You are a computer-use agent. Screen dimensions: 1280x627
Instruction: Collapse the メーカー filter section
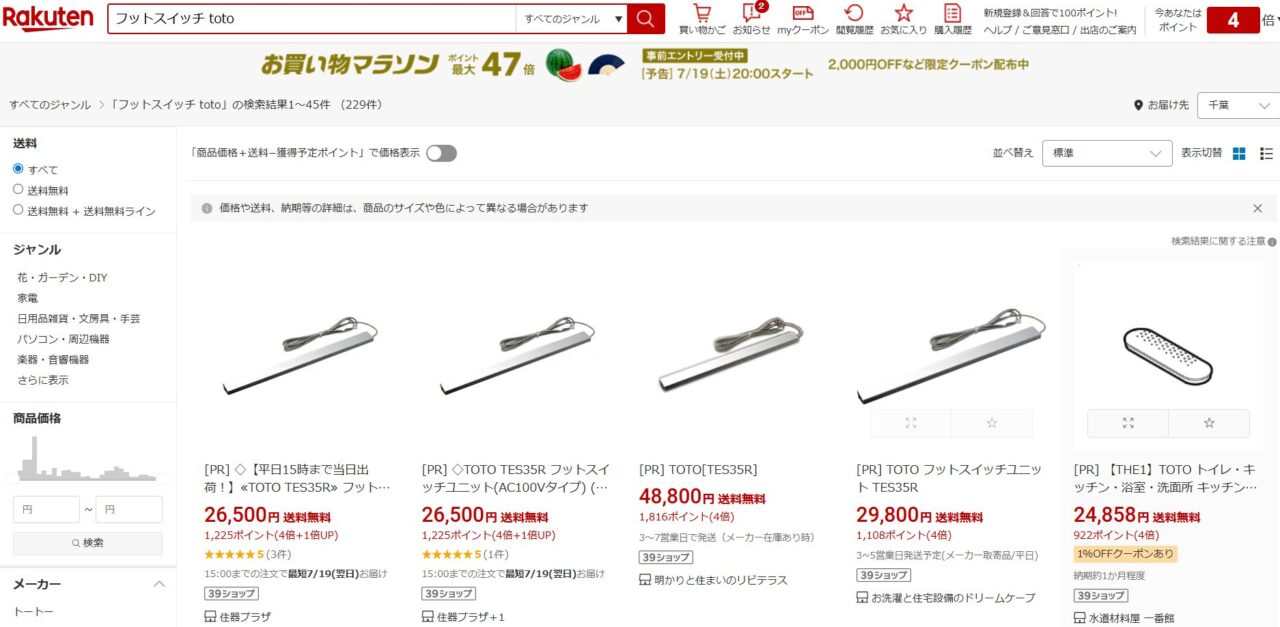click(159, 584)
